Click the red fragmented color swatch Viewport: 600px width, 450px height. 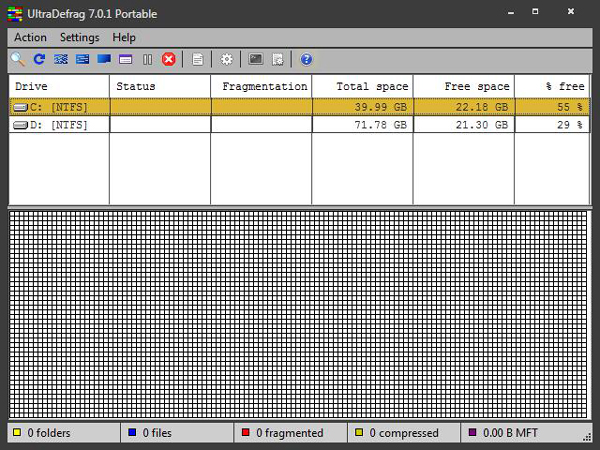(x=246, y=432)
